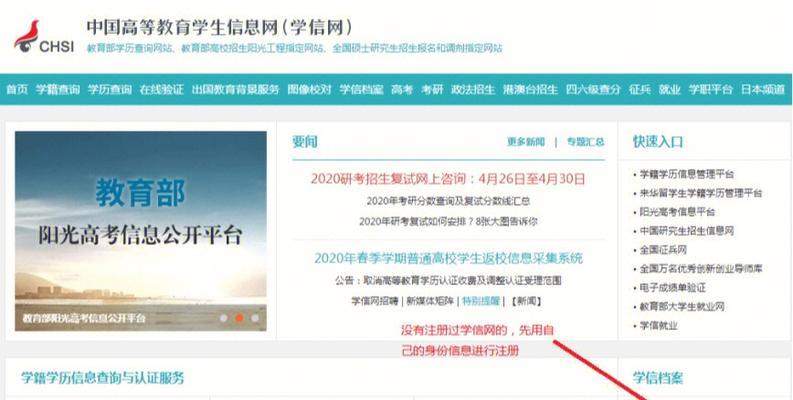This screenshot has height=400, width=793.
Task: Click the 更多新闻 link
Action: 526,142
